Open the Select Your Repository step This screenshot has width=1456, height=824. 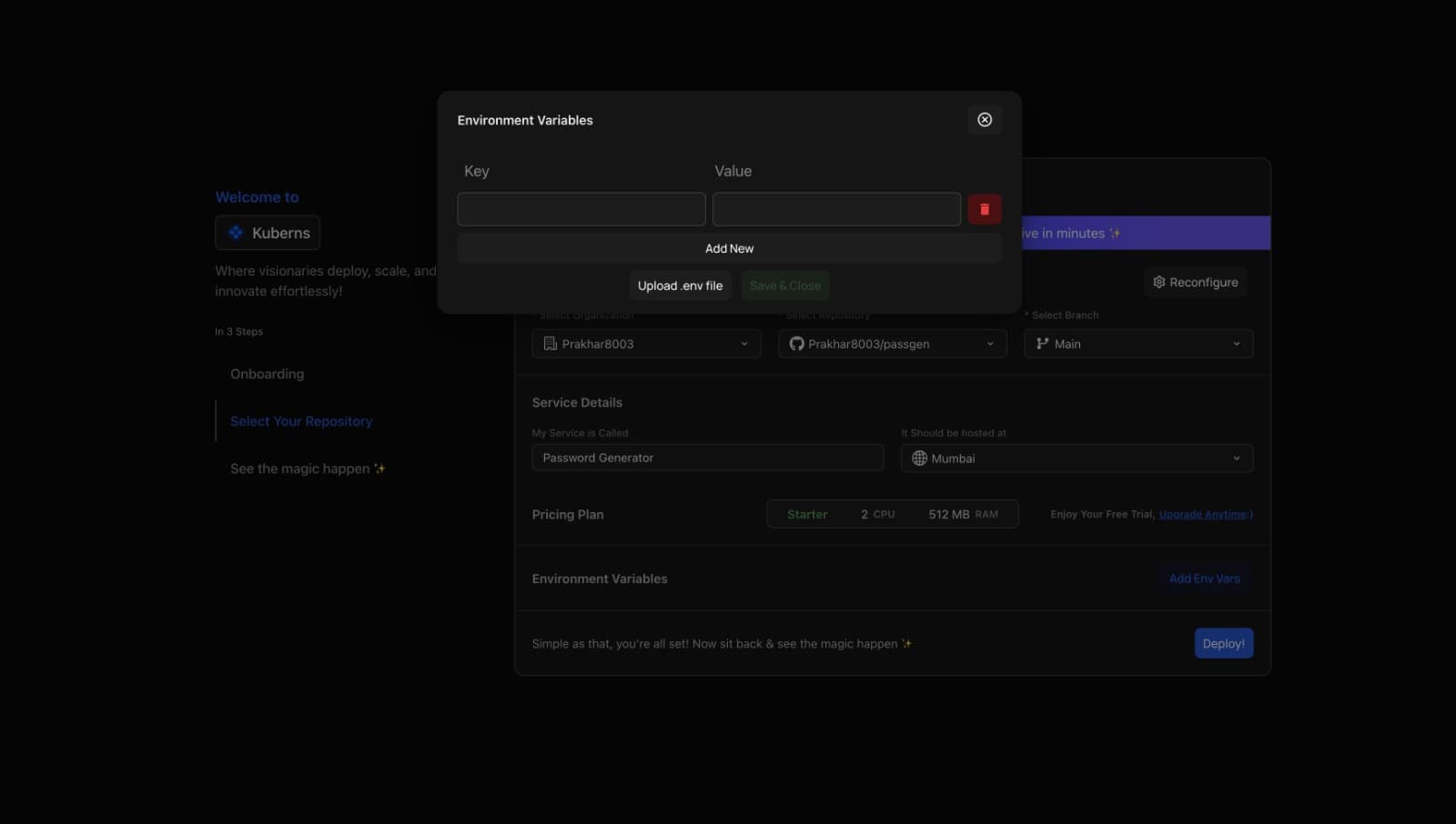tap(301, 420)
